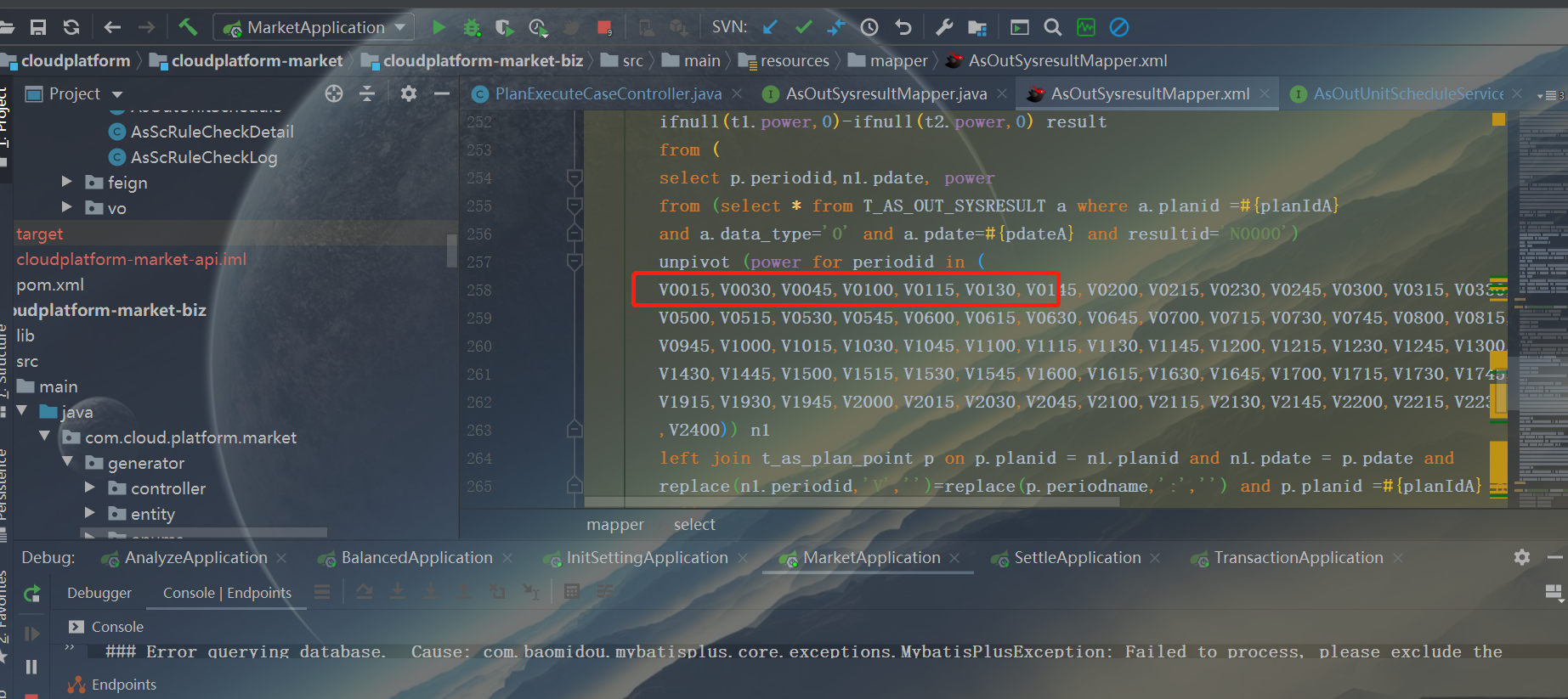Open the MarketApplication run configuration dropdown

314,27
